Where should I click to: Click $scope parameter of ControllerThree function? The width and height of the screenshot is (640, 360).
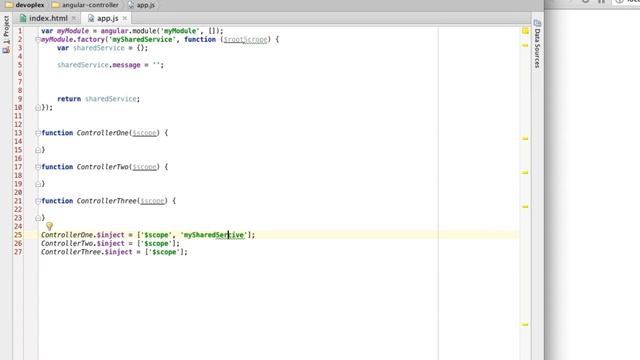(152, 201)
